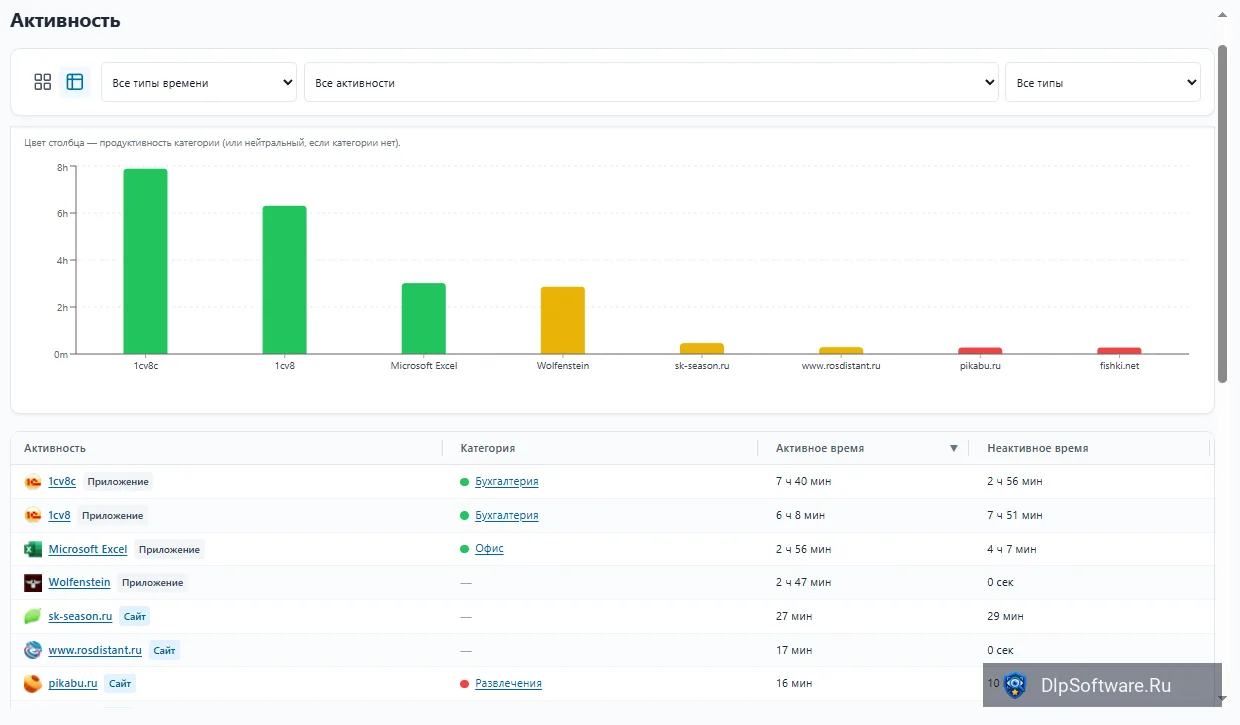Open the pikabu.ru activity link
This screenshot has width=1240, height=725.
click(x=73, y=683)
